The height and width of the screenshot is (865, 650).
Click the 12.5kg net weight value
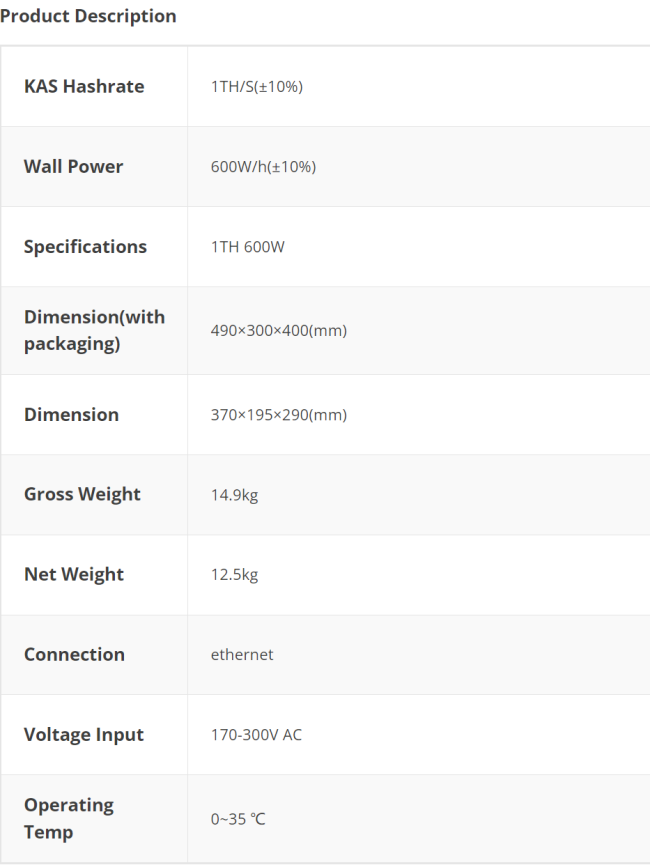pos(235,575)
